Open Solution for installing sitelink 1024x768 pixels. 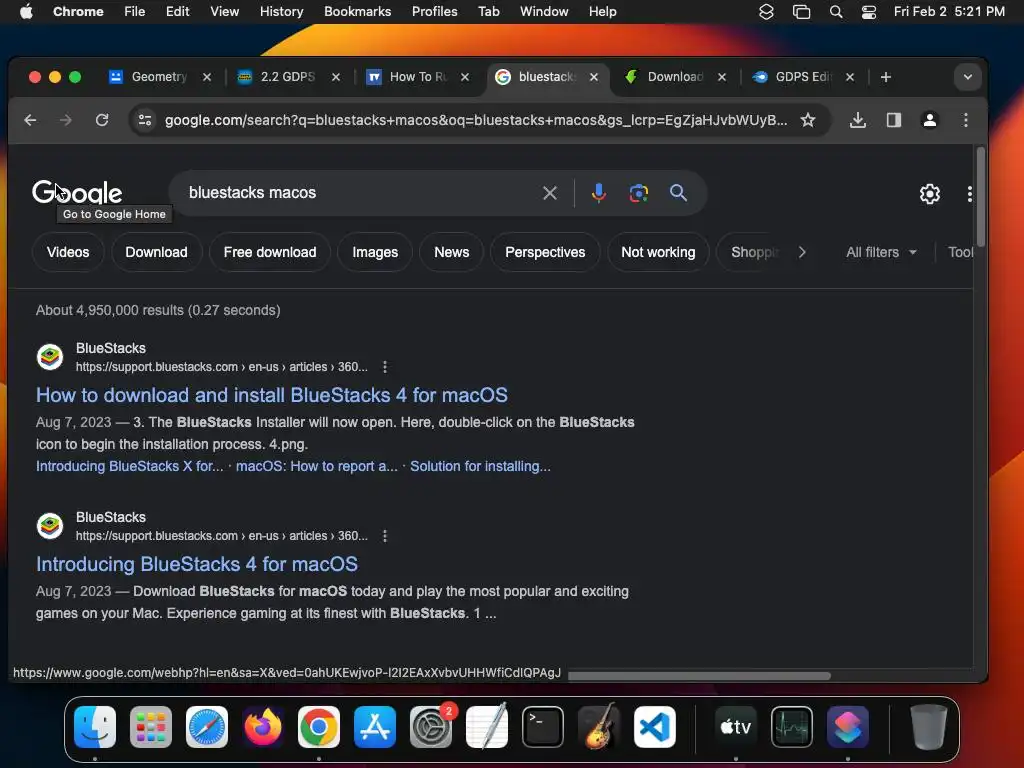[x=480, y=466]
